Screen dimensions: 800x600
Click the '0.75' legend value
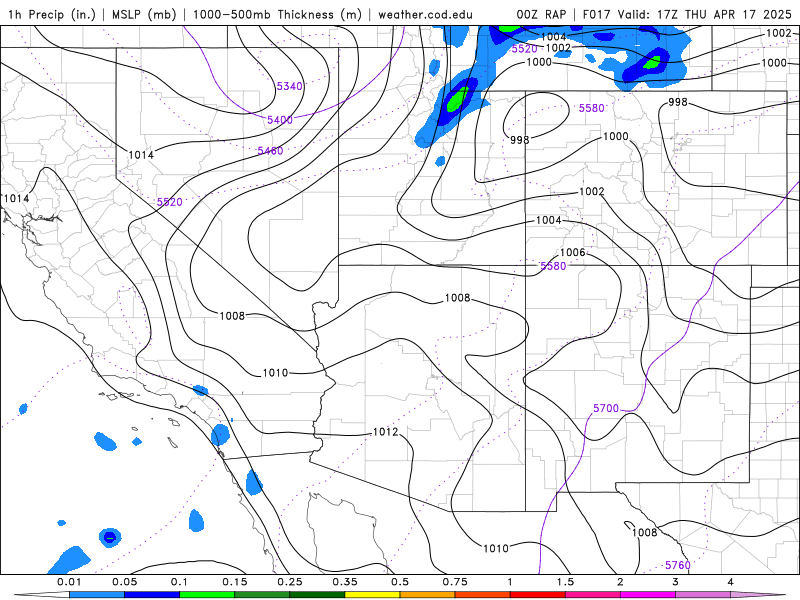[x=455, y=582]
